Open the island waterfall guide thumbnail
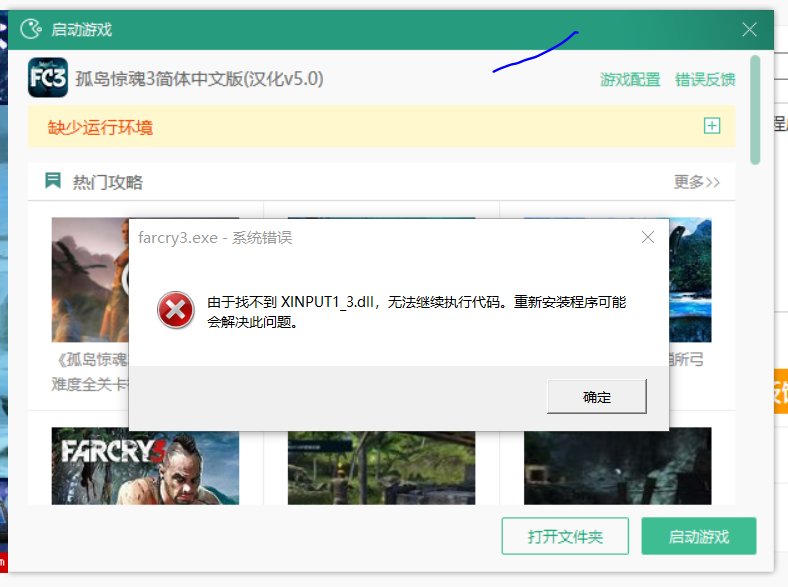 pyautogui.click(x=690, y=279)
